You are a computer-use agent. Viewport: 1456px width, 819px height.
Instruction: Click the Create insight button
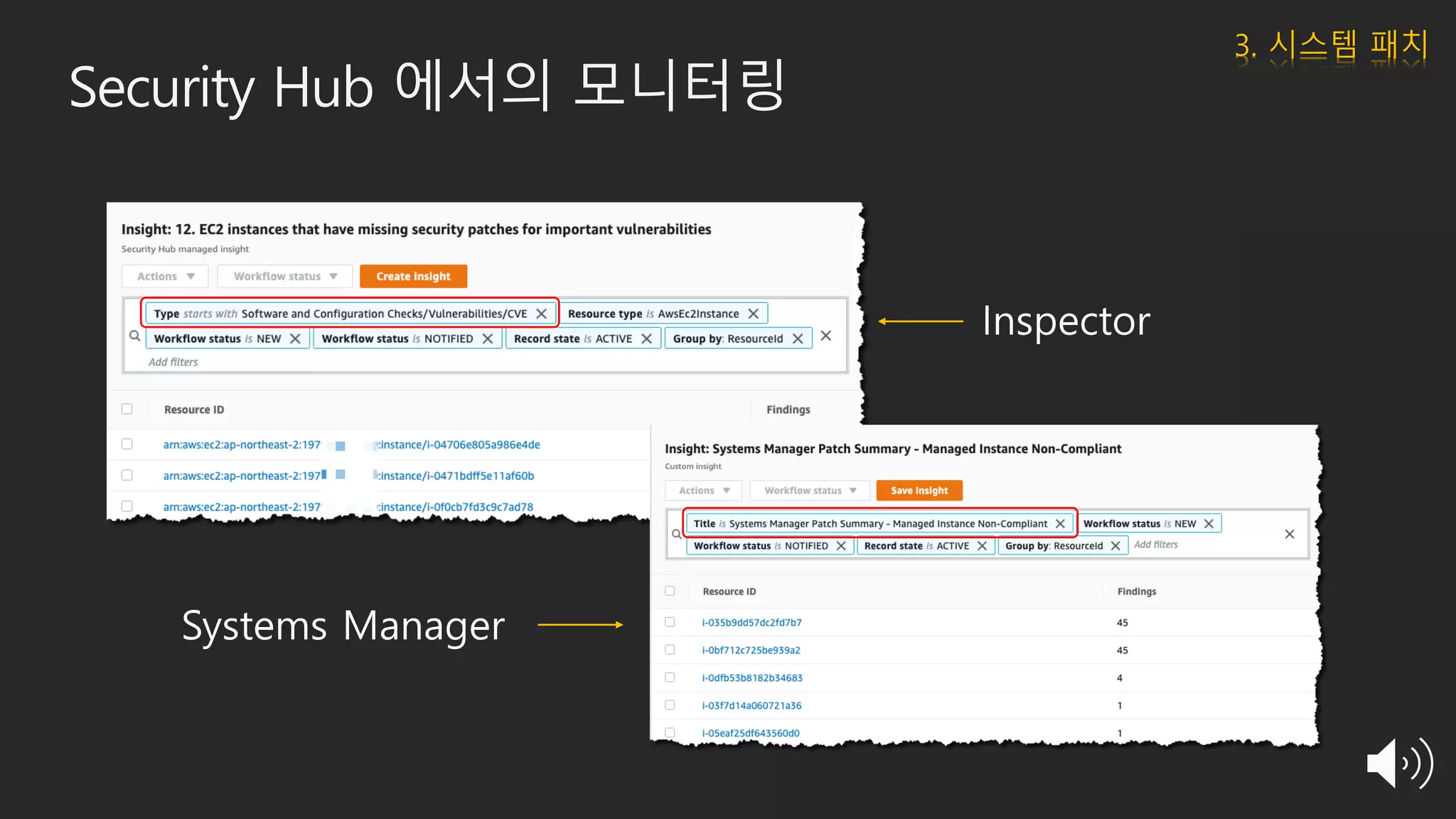pyautogui.click(x=413, y=276)
